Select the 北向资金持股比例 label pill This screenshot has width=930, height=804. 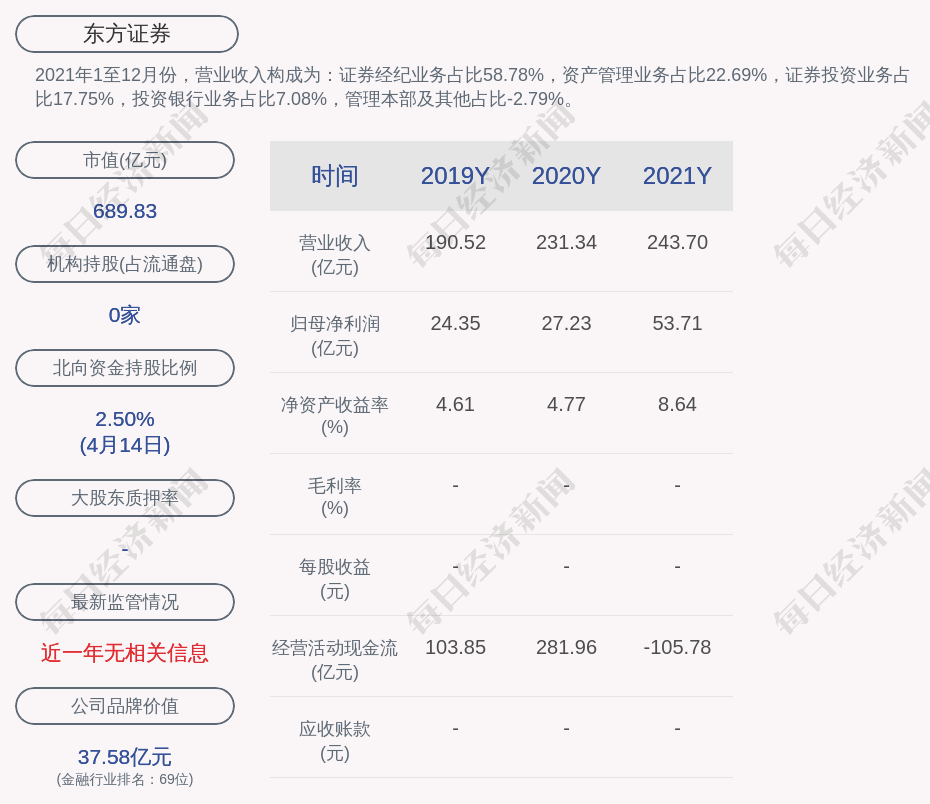point(125,368)
